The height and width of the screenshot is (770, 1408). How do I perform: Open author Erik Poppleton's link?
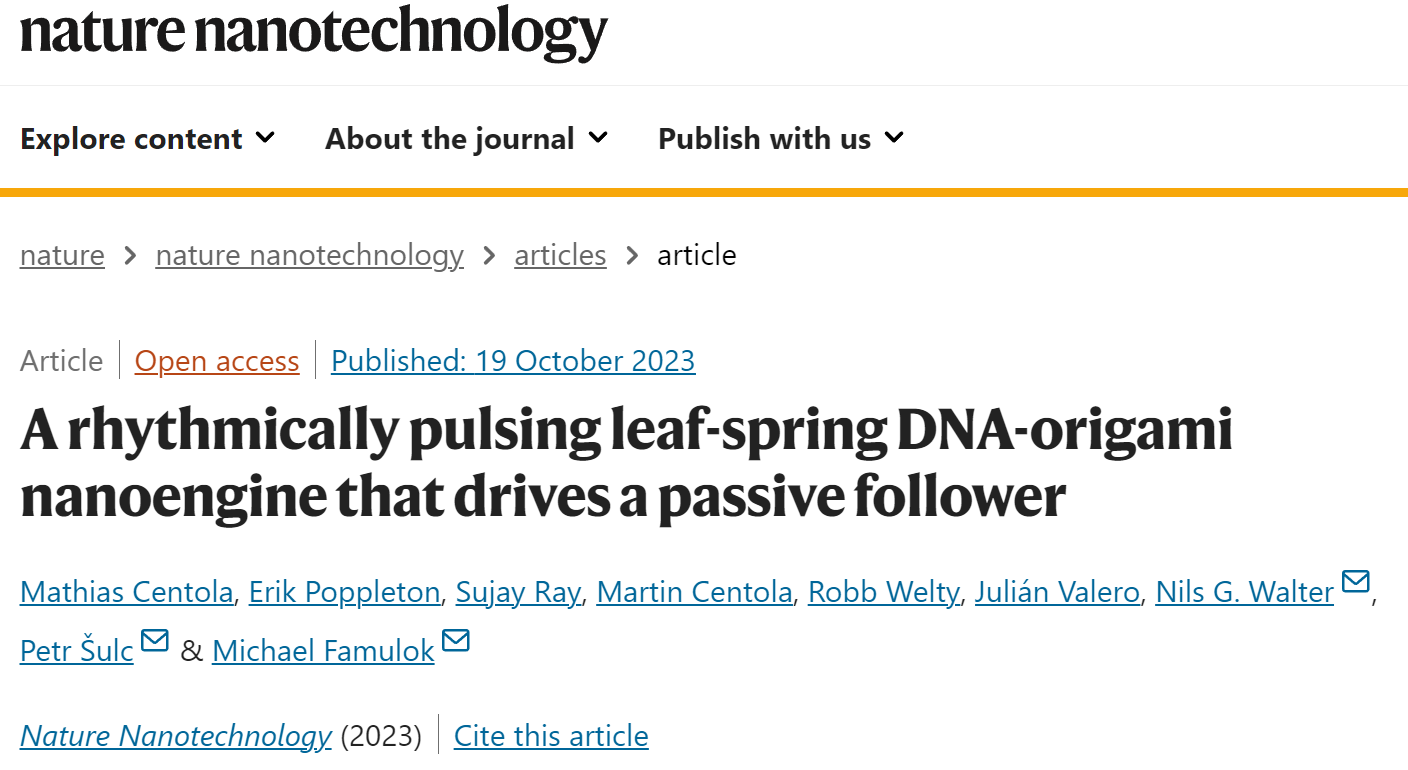click(345, 592)
